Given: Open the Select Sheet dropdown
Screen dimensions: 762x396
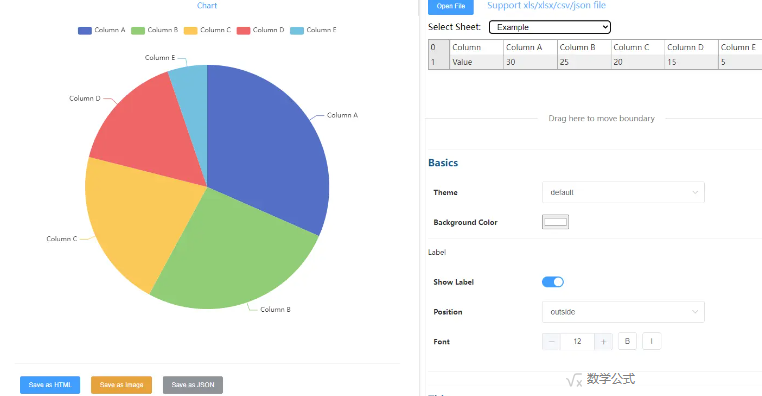Looking at the screenshot, I should (x=550, y=27).
